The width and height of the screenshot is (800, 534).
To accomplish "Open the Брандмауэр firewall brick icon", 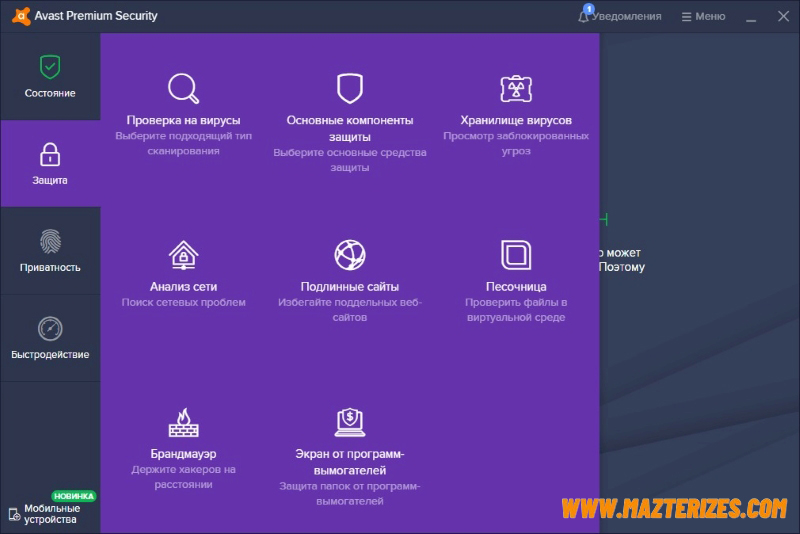I will tap(183, 422).
